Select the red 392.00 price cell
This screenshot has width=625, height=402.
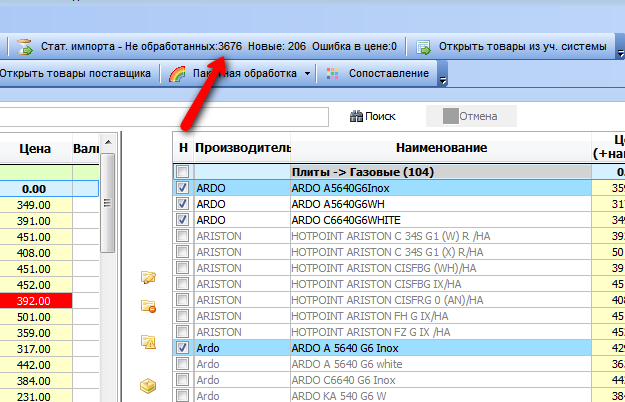point(35,301)
